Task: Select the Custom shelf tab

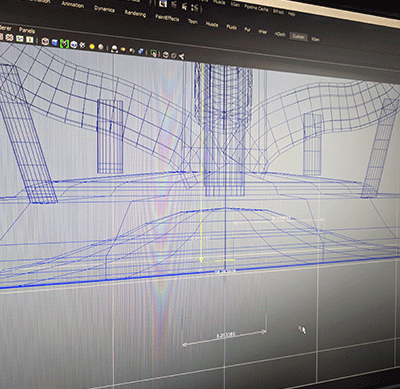Action: tap(298, 36)
